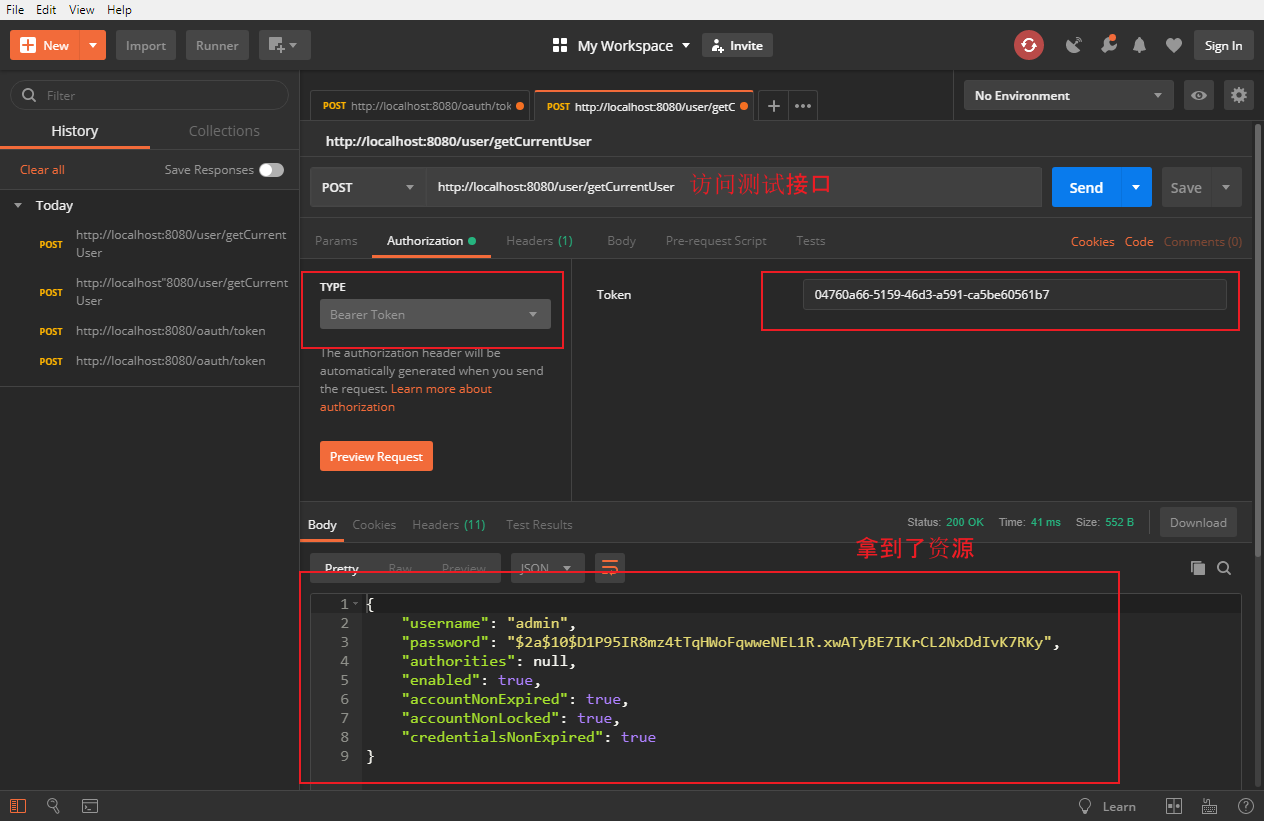Viewport: 1264px width, 821px height.
Task: Open the Headers request tab
Action: click(x=538, y=241)
